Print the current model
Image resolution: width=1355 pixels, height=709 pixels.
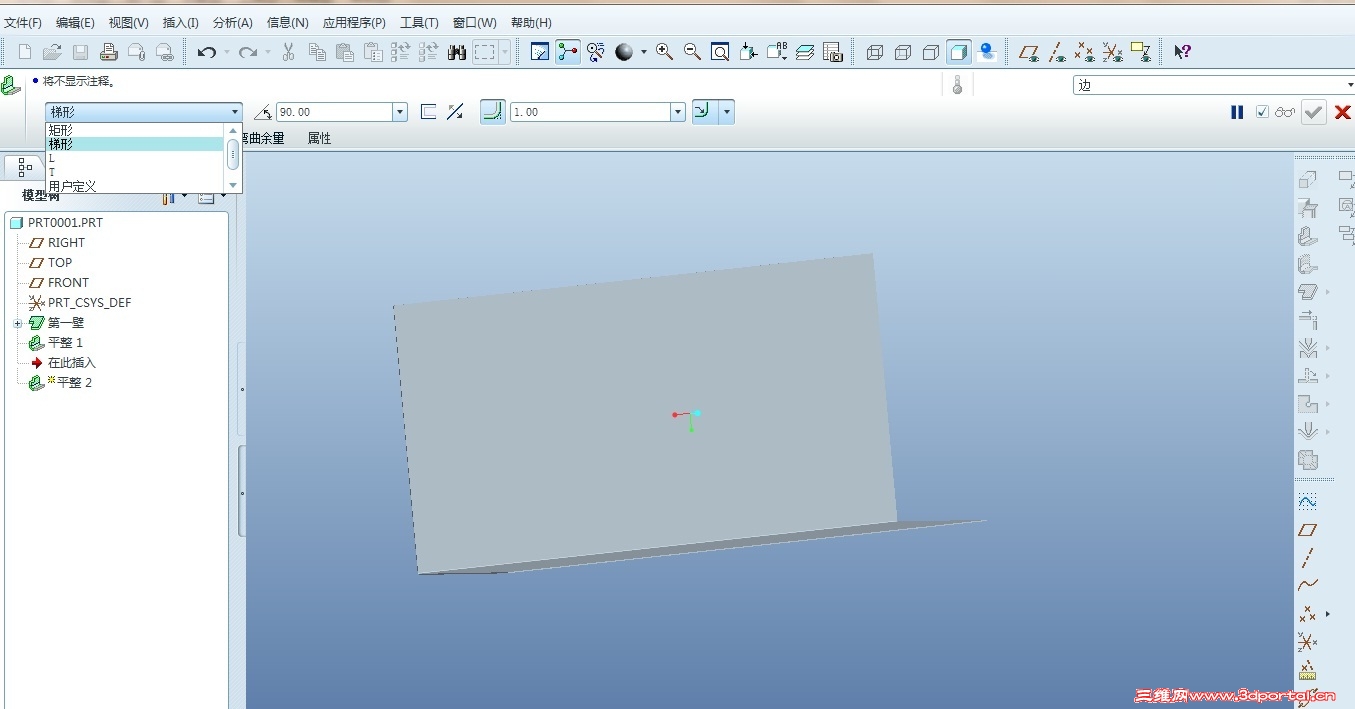tap(109, 52)
